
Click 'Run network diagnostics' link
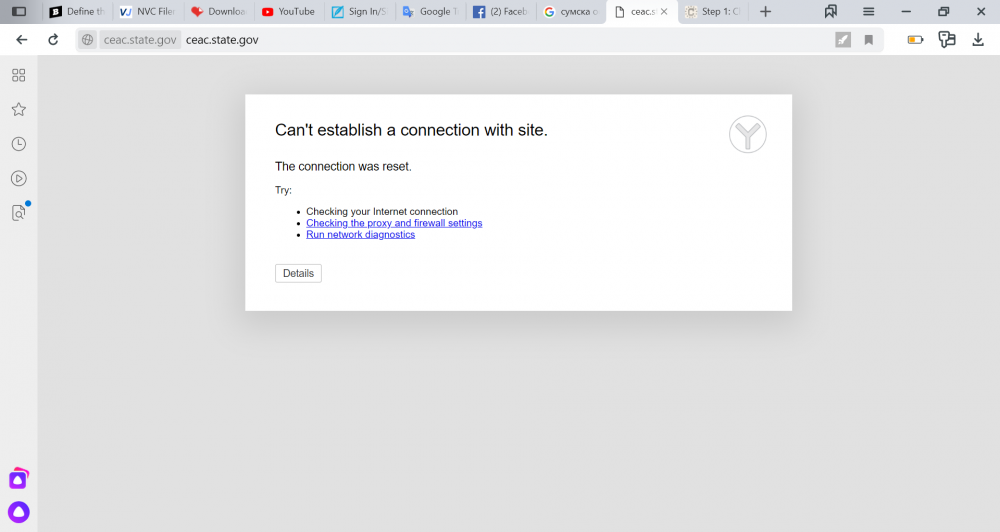[x=360, y=234]
